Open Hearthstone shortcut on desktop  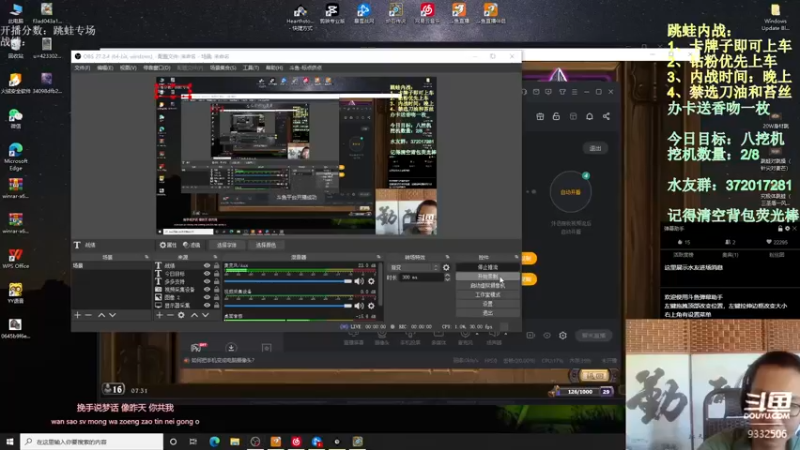point(300,17)
